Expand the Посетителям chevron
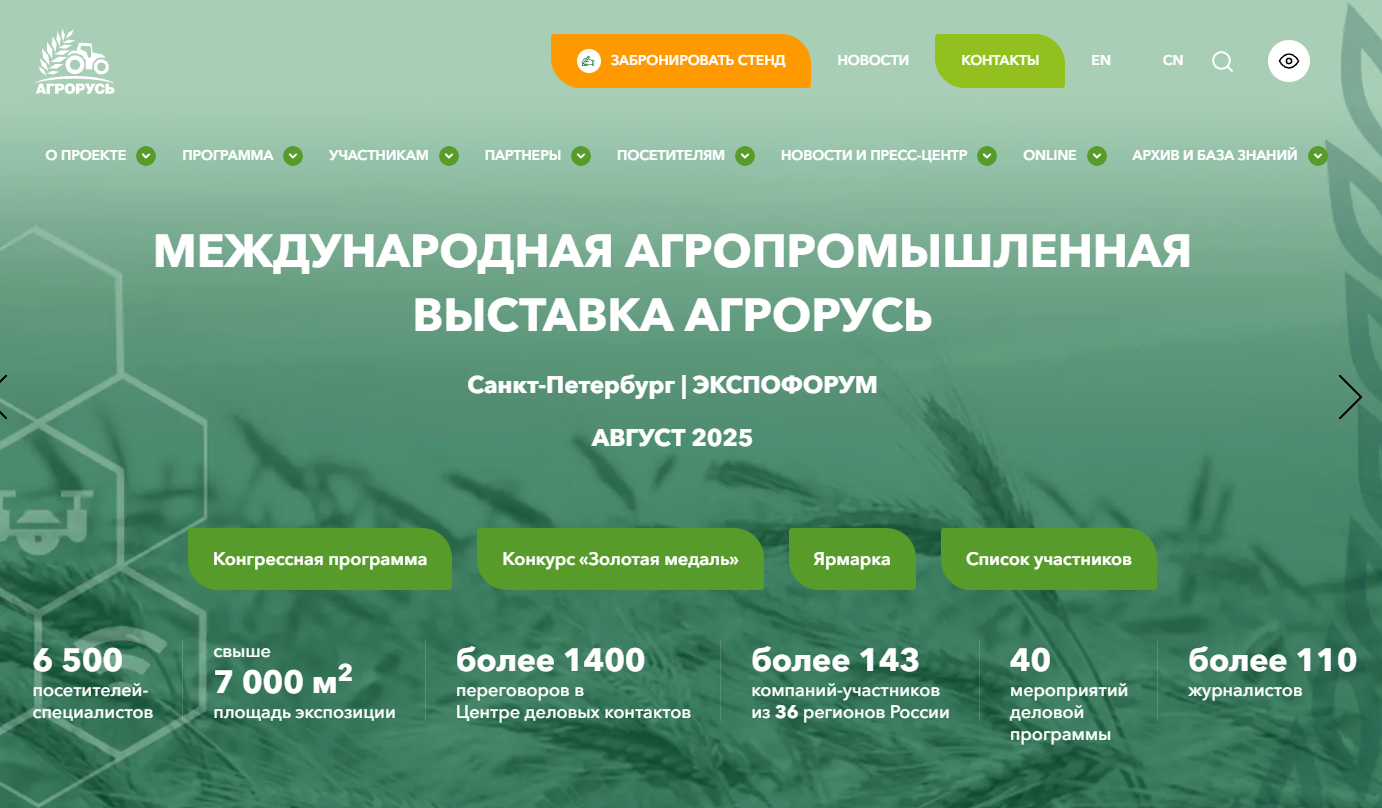This screenshot has height=808, width=1382. click(x=744, y=156)
